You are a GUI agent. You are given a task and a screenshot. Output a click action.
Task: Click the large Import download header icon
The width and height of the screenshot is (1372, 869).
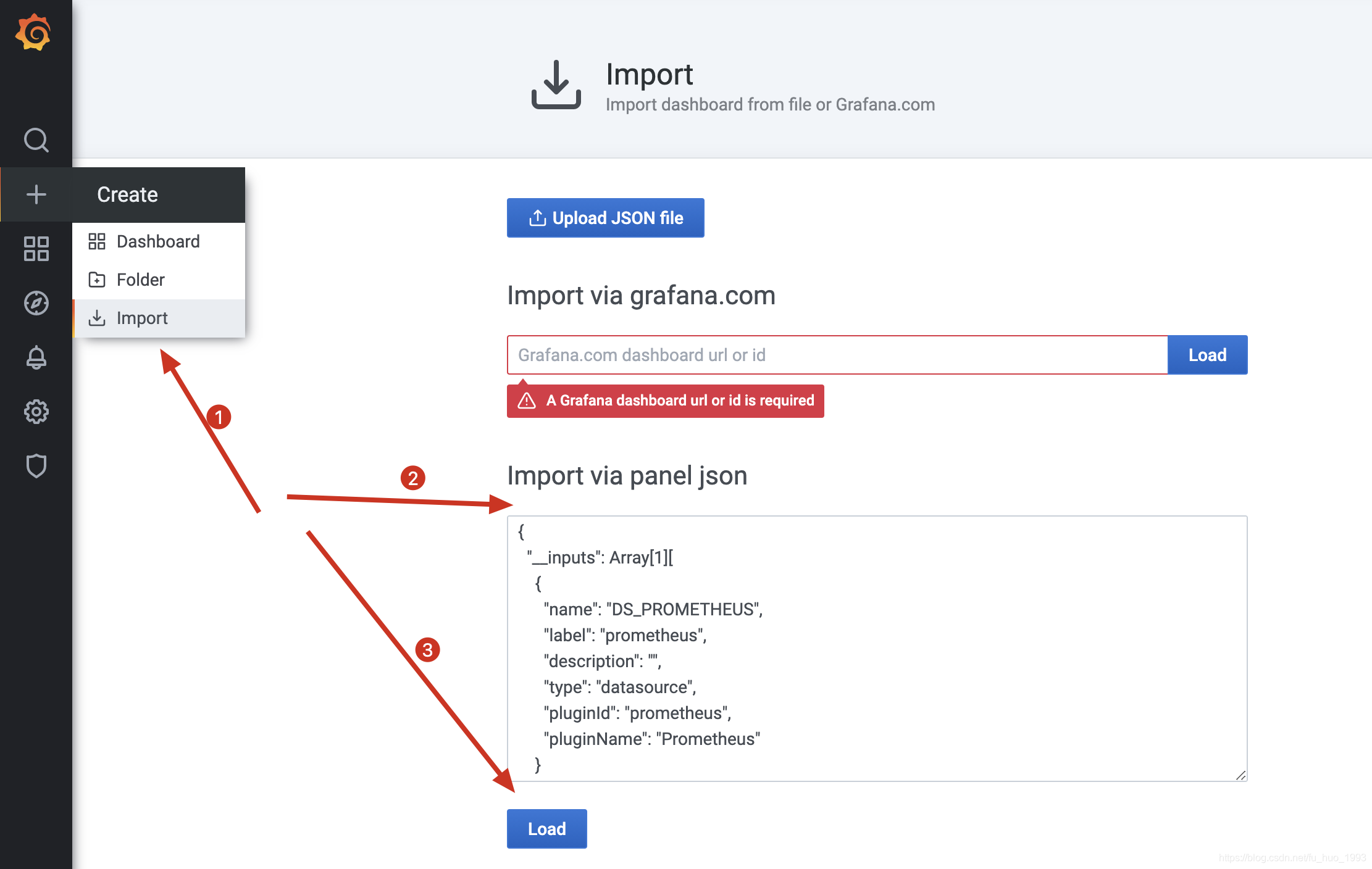(556, 85)
